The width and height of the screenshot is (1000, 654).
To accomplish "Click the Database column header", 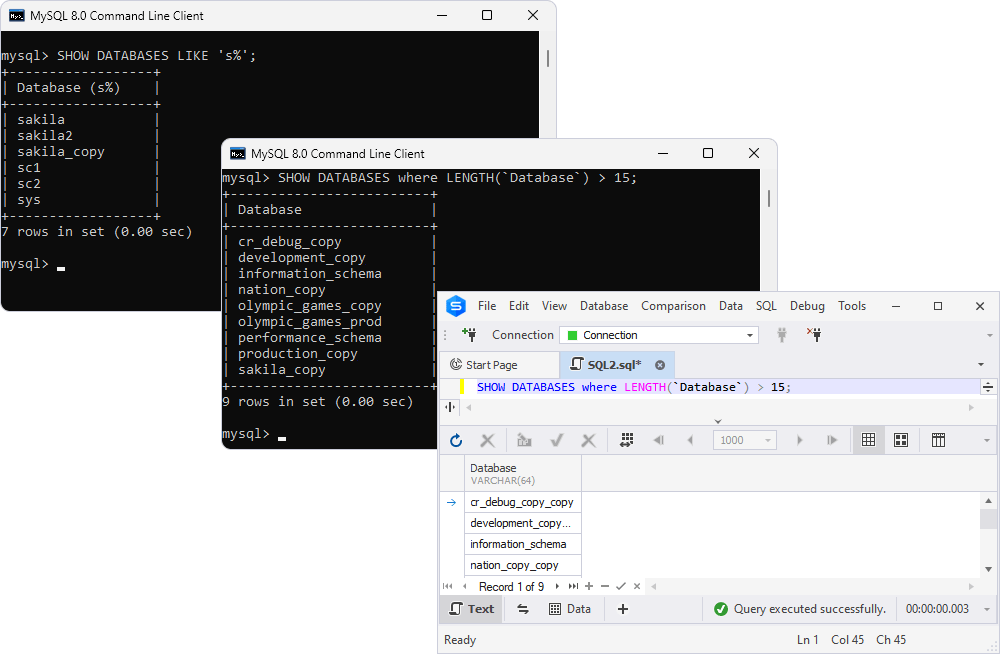I will tap(523, 473).
